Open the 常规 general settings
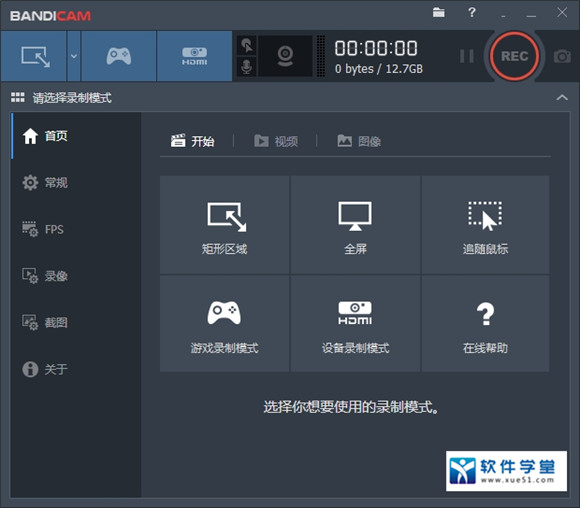This screenshot has width=580, height=508. (76, 182)
